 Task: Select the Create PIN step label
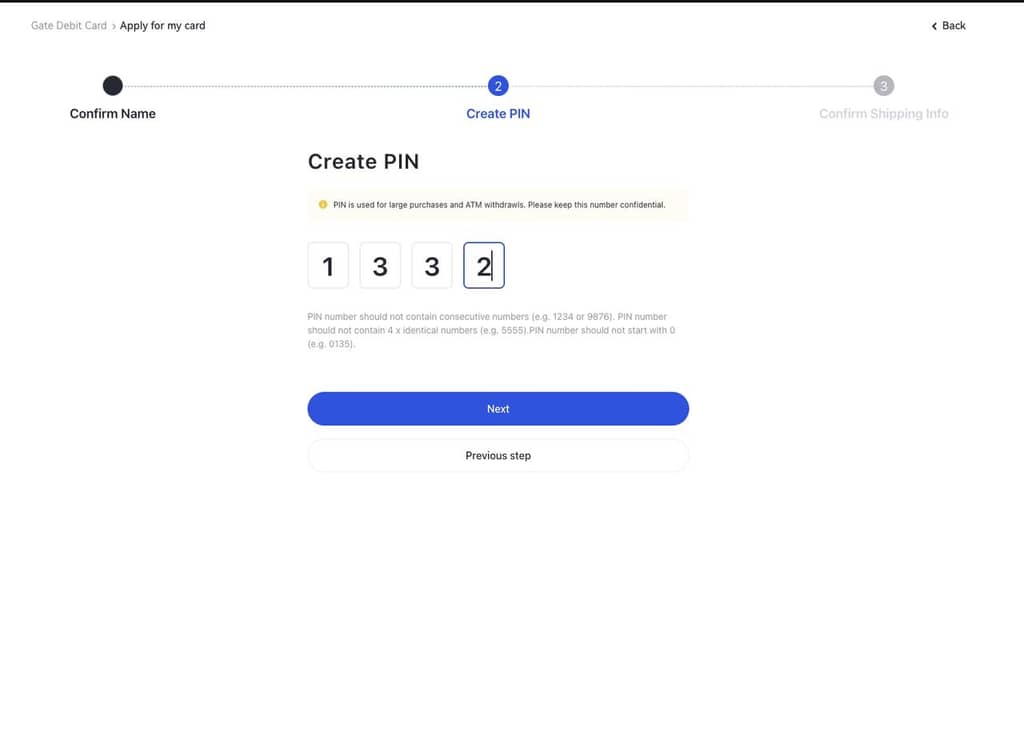[498, 114]
